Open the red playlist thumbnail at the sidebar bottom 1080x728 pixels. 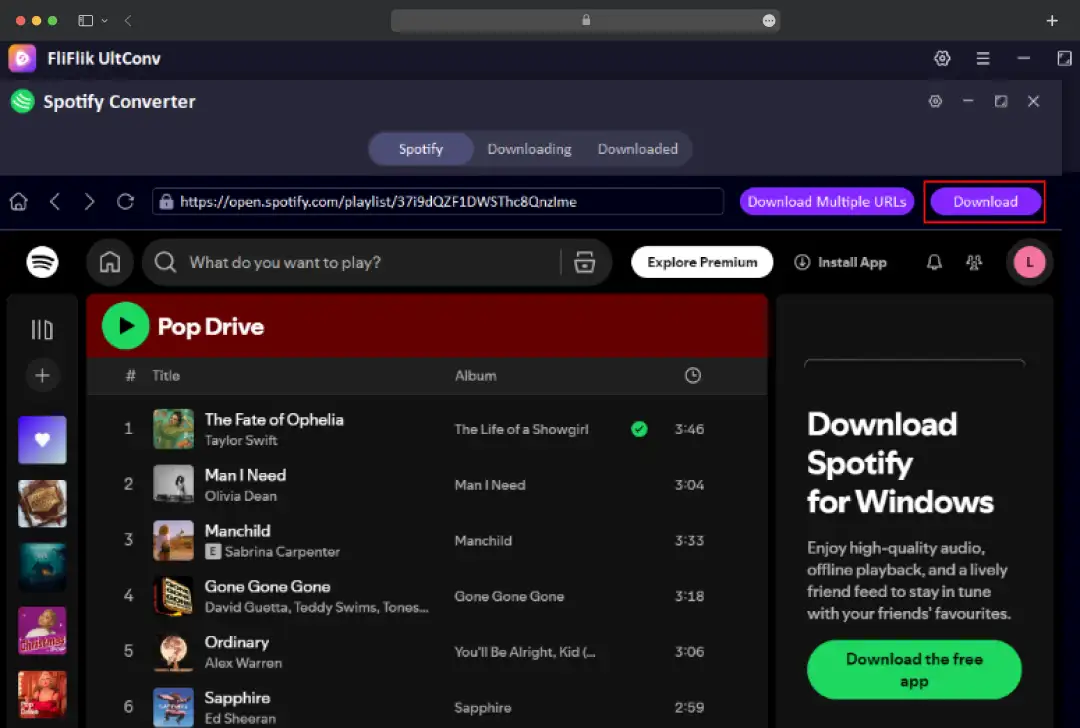coord(42,694)
